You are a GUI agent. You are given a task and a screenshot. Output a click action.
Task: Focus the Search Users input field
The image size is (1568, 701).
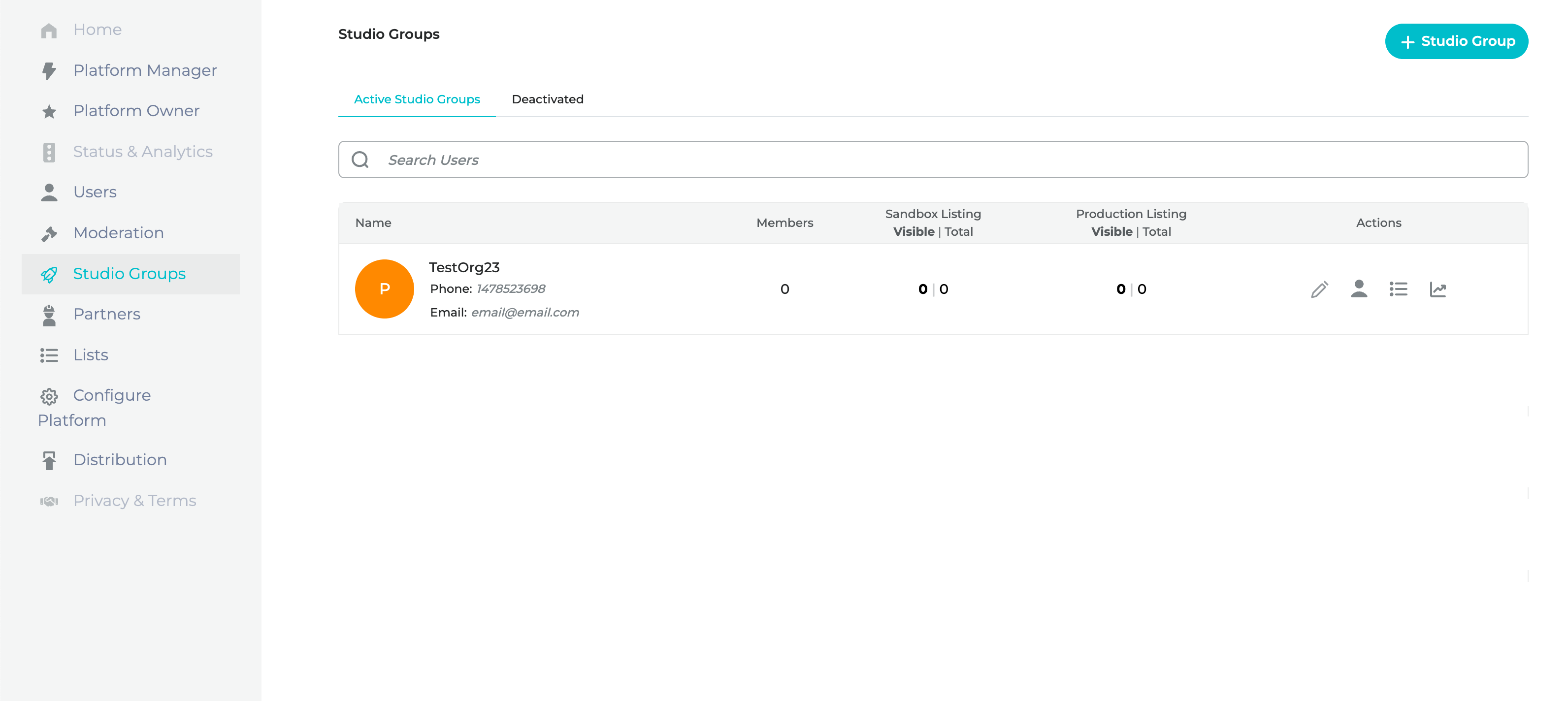point(913,160)
